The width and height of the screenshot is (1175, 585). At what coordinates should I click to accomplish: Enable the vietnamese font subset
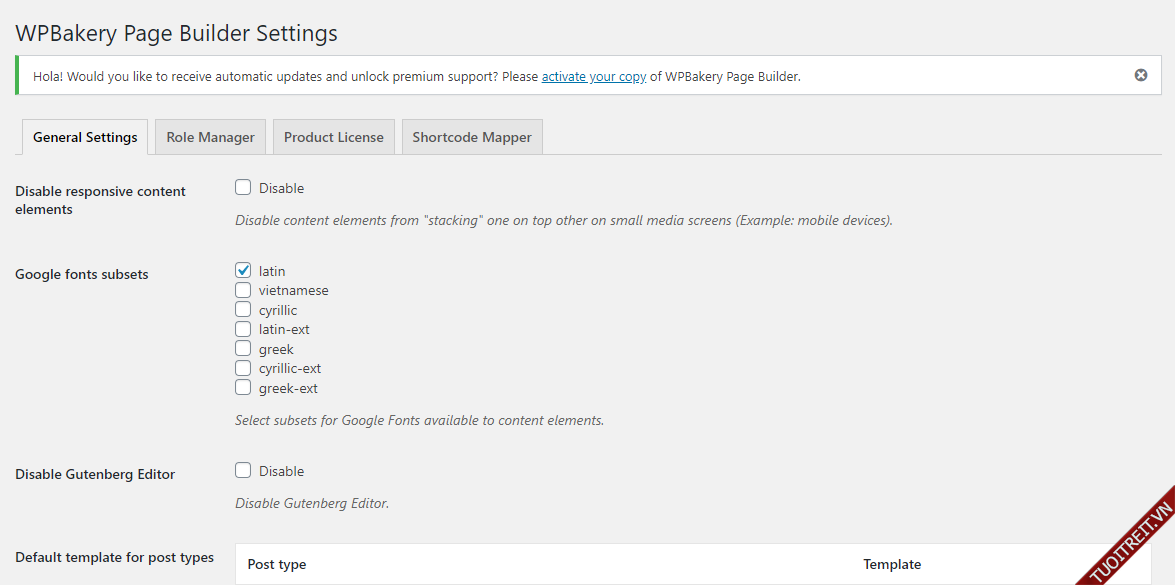coord(243,290)
